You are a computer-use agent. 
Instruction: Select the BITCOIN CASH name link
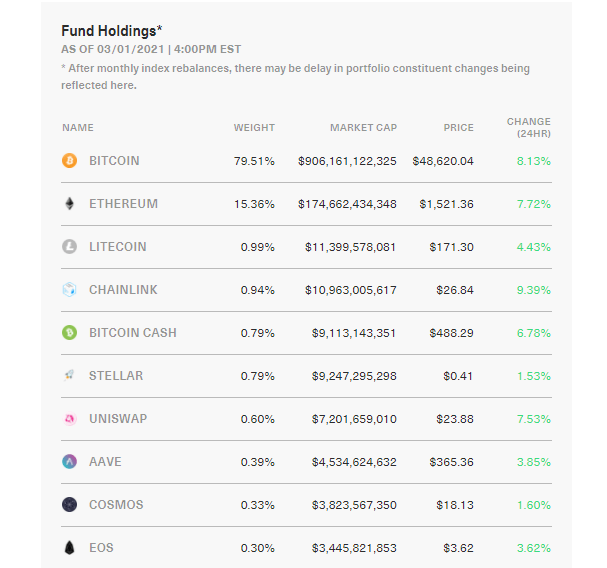point(133,333)
